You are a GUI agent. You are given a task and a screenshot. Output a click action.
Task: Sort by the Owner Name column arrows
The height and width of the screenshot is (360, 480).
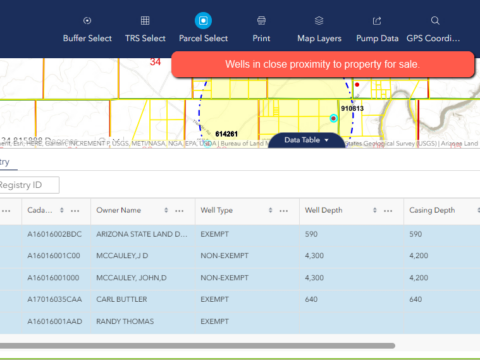click(x=166, y=210)
